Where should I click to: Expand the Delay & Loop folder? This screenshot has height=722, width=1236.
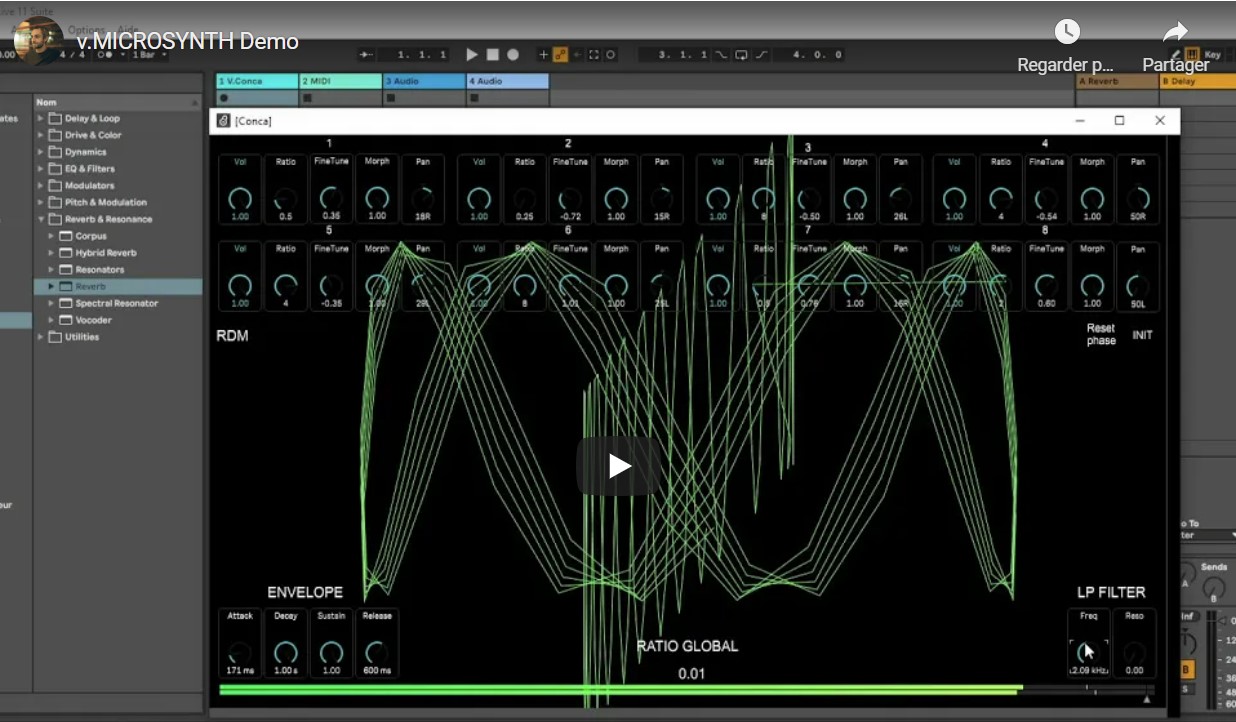(x=42, y=118)
